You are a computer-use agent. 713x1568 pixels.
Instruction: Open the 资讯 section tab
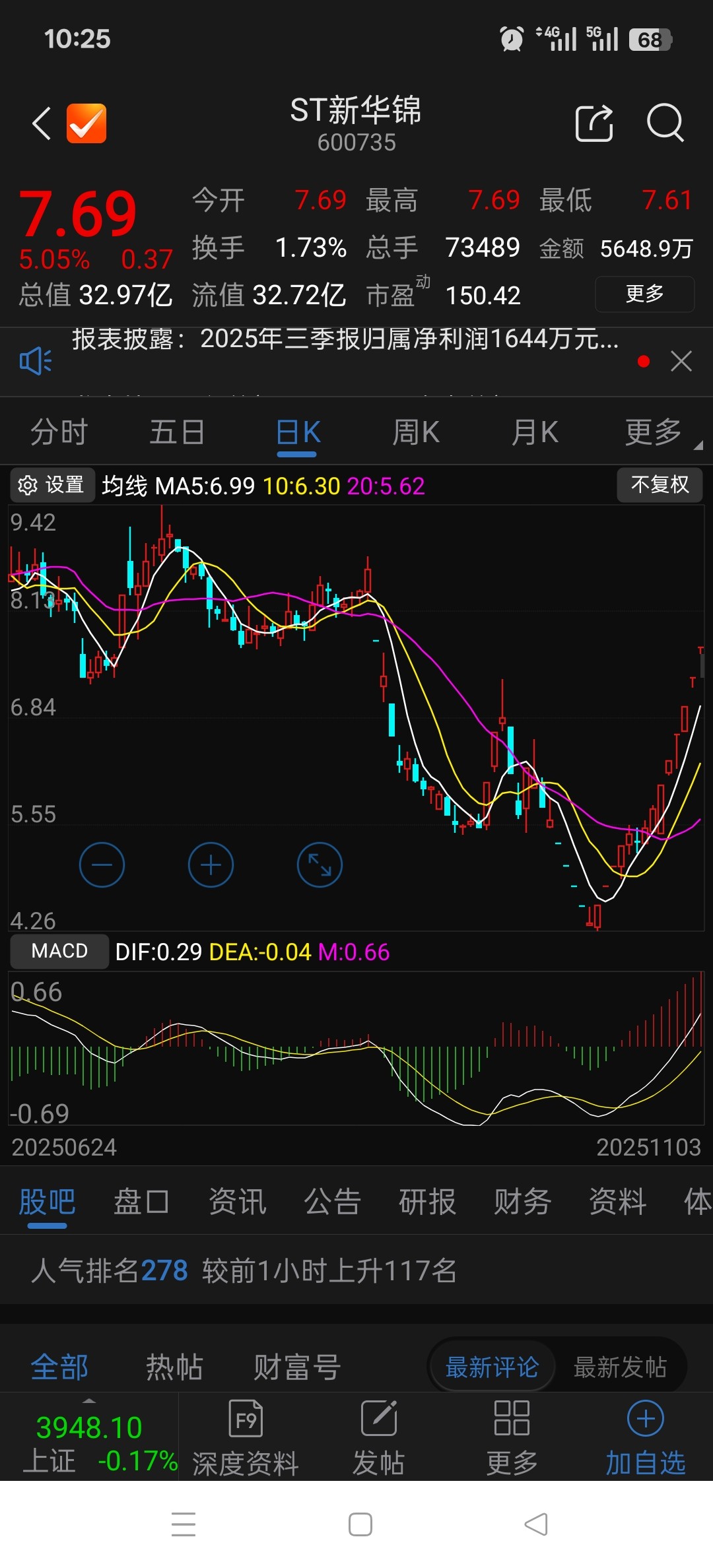coord(237,1201)
